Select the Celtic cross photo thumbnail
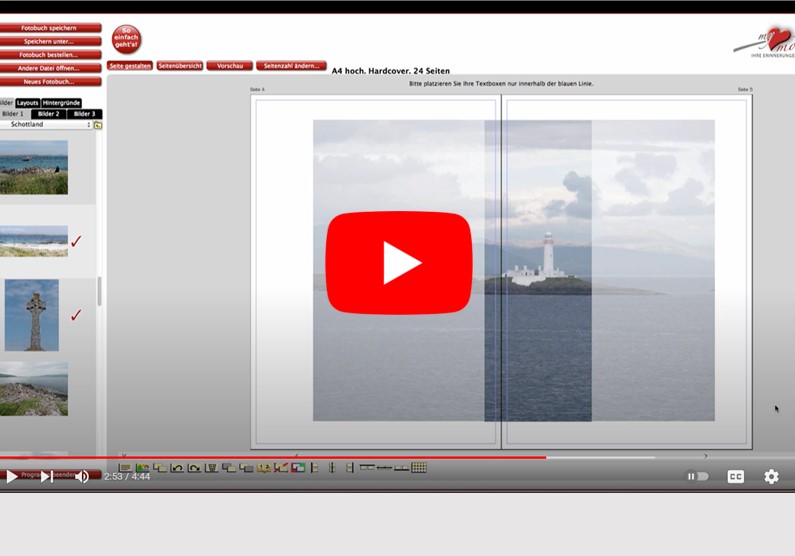 tap(32, 315)
